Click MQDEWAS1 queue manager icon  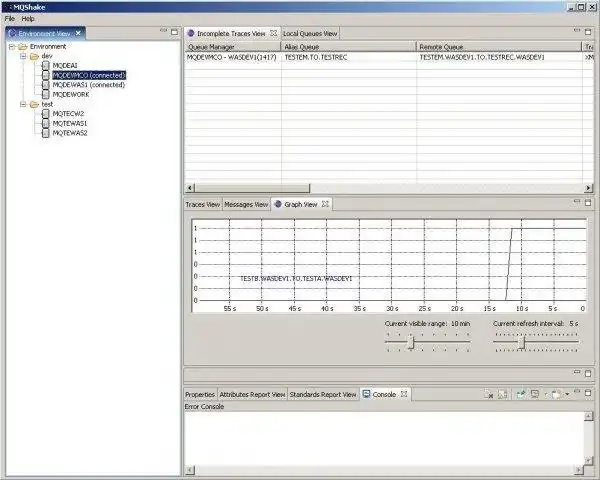point(46,85)
